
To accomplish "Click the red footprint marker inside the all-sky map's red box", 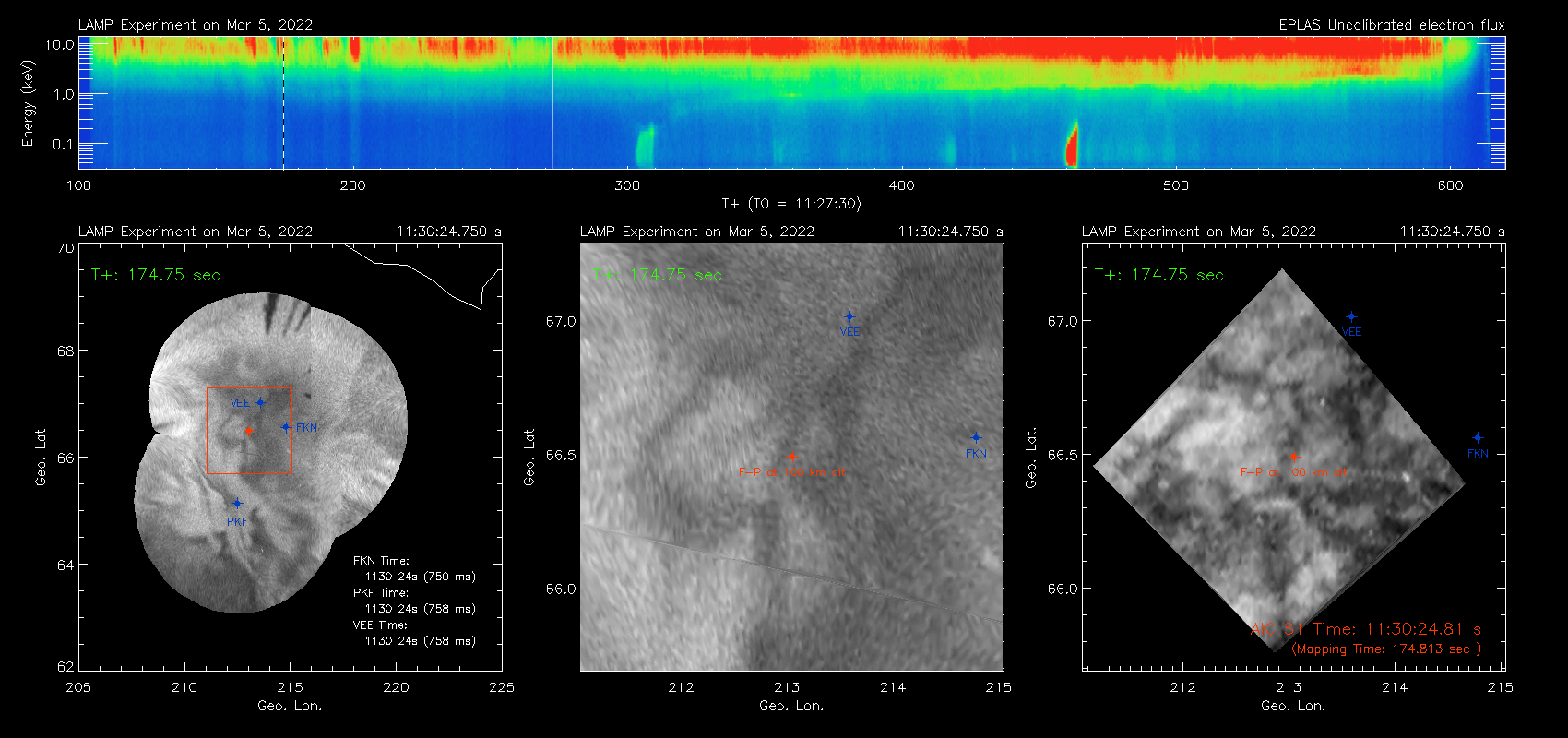I will (248, 431).
